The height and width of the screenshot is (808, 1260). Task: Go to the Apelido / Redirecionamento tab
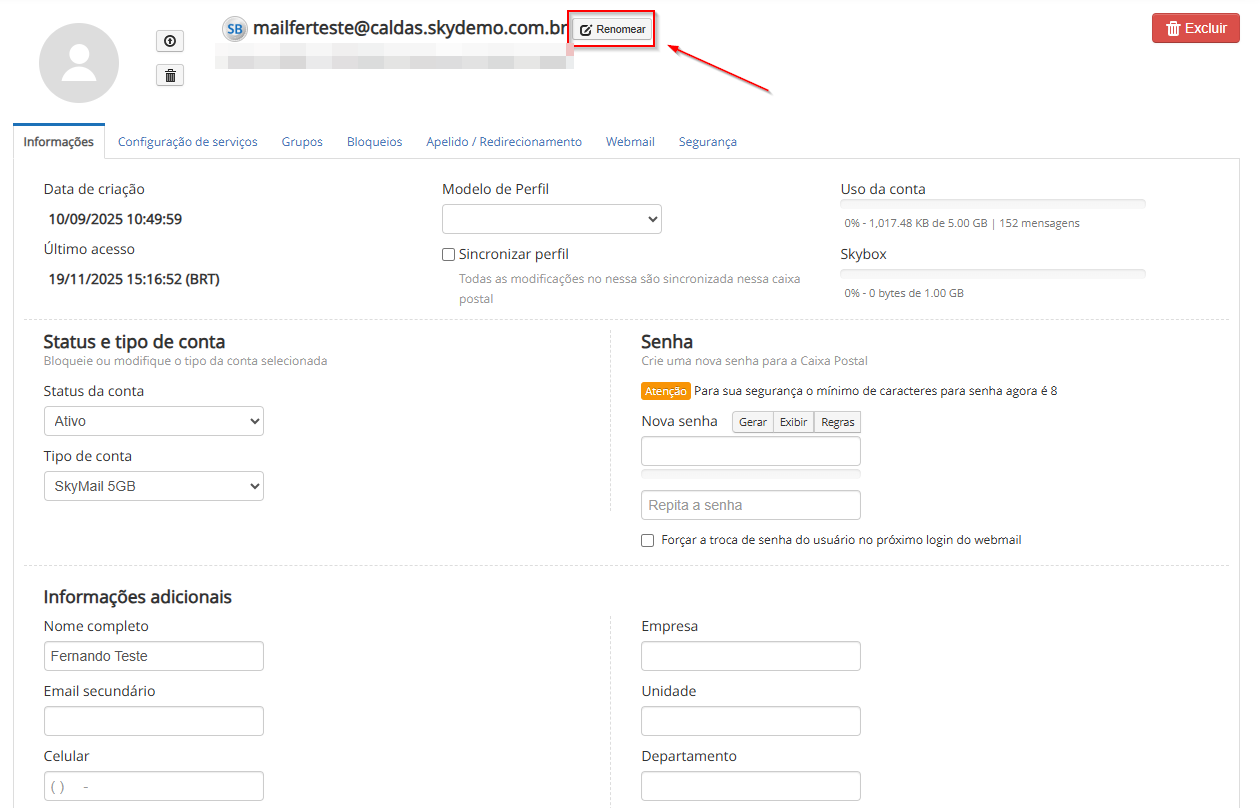tap(504, 142)
